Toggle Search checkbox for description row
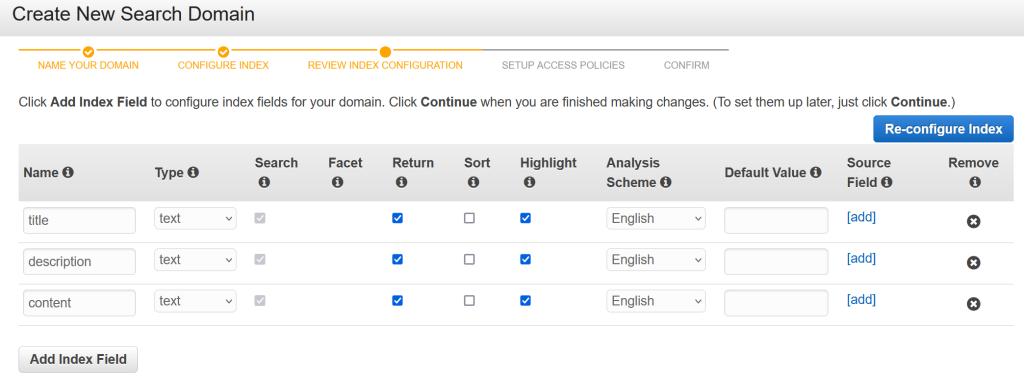This screenshot has width=1024, height=384. 260,259
